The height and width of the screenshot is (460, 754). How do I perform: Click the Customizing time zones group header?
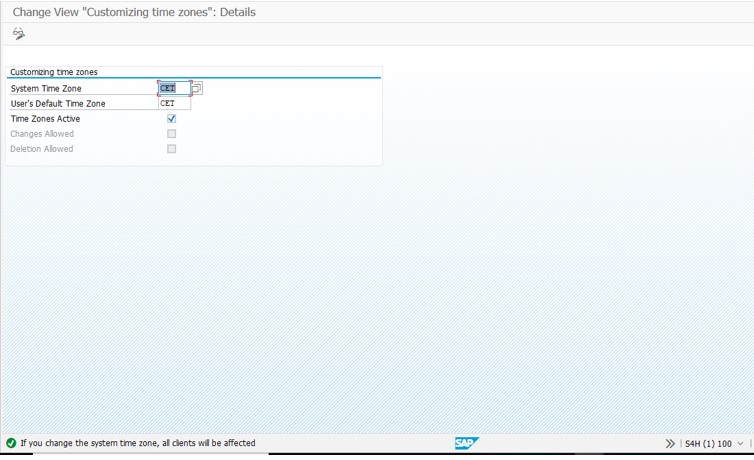click(54, 72)
